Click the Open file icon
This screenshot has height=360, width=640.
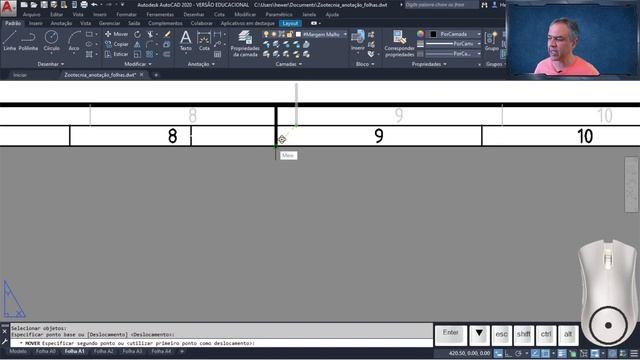tap(34, 5)
